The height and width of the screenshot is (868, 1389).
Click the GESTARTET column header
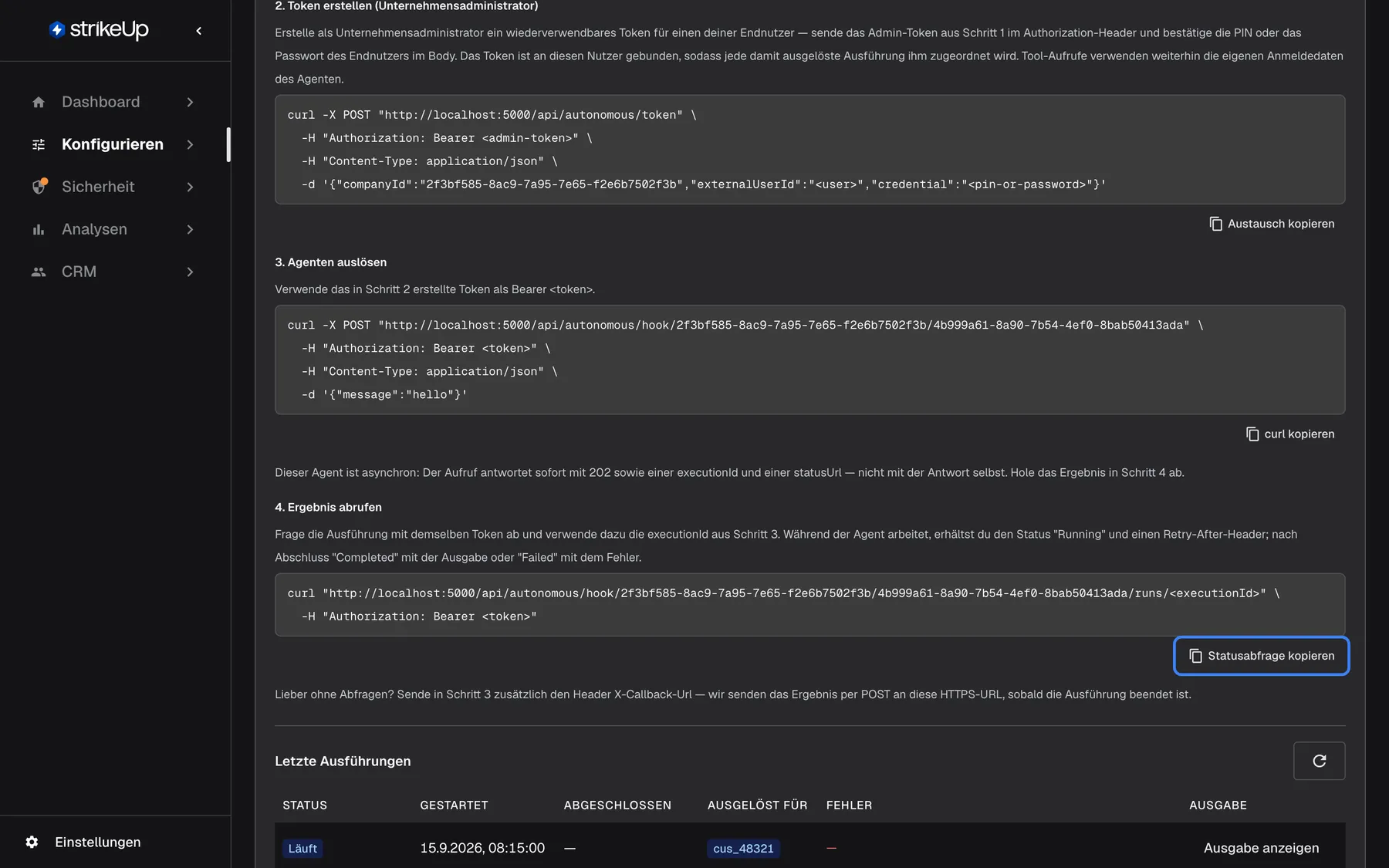point(454,805)
